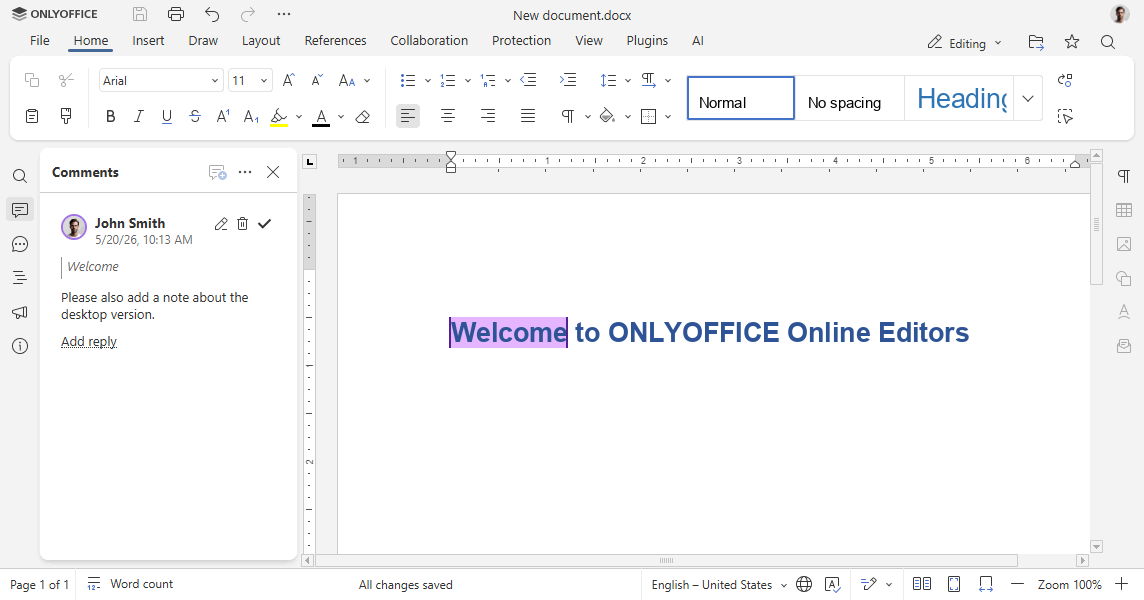Toggle the Comments panel sidebar icon

20,210
